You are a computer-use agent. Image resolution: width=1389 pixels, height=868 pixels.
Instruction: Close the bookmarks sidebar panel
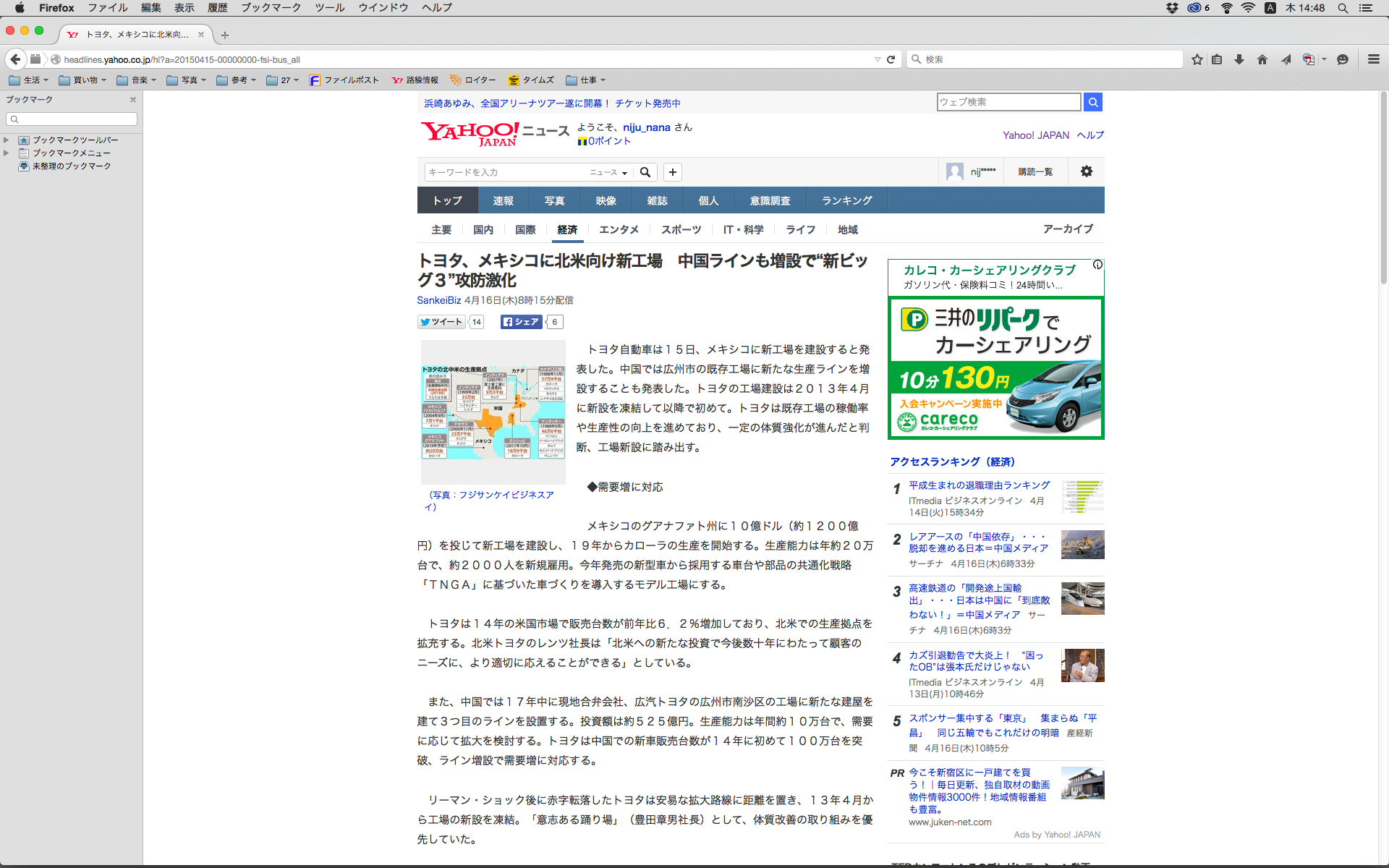tap(132, 100)
